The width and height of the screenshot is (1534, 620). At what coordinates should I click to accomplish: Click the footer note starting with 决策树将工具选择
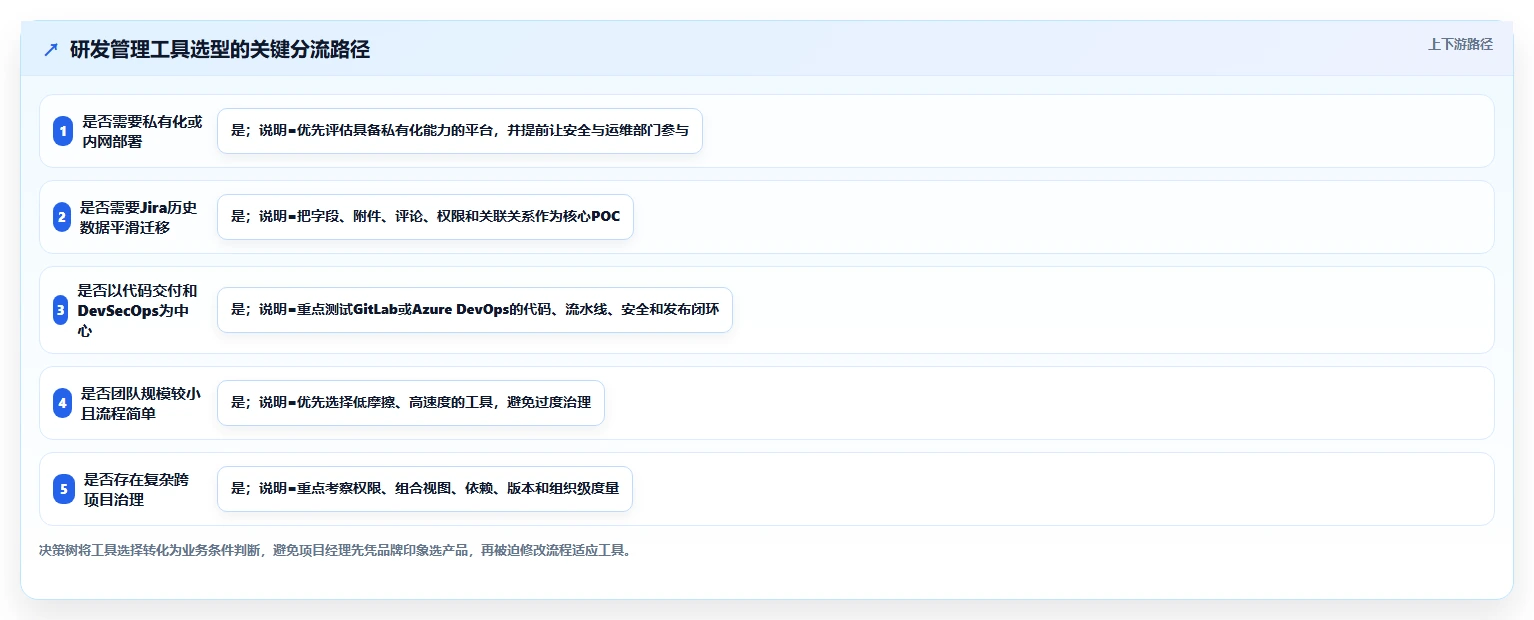pyautogui.click(x=337, y=551)
